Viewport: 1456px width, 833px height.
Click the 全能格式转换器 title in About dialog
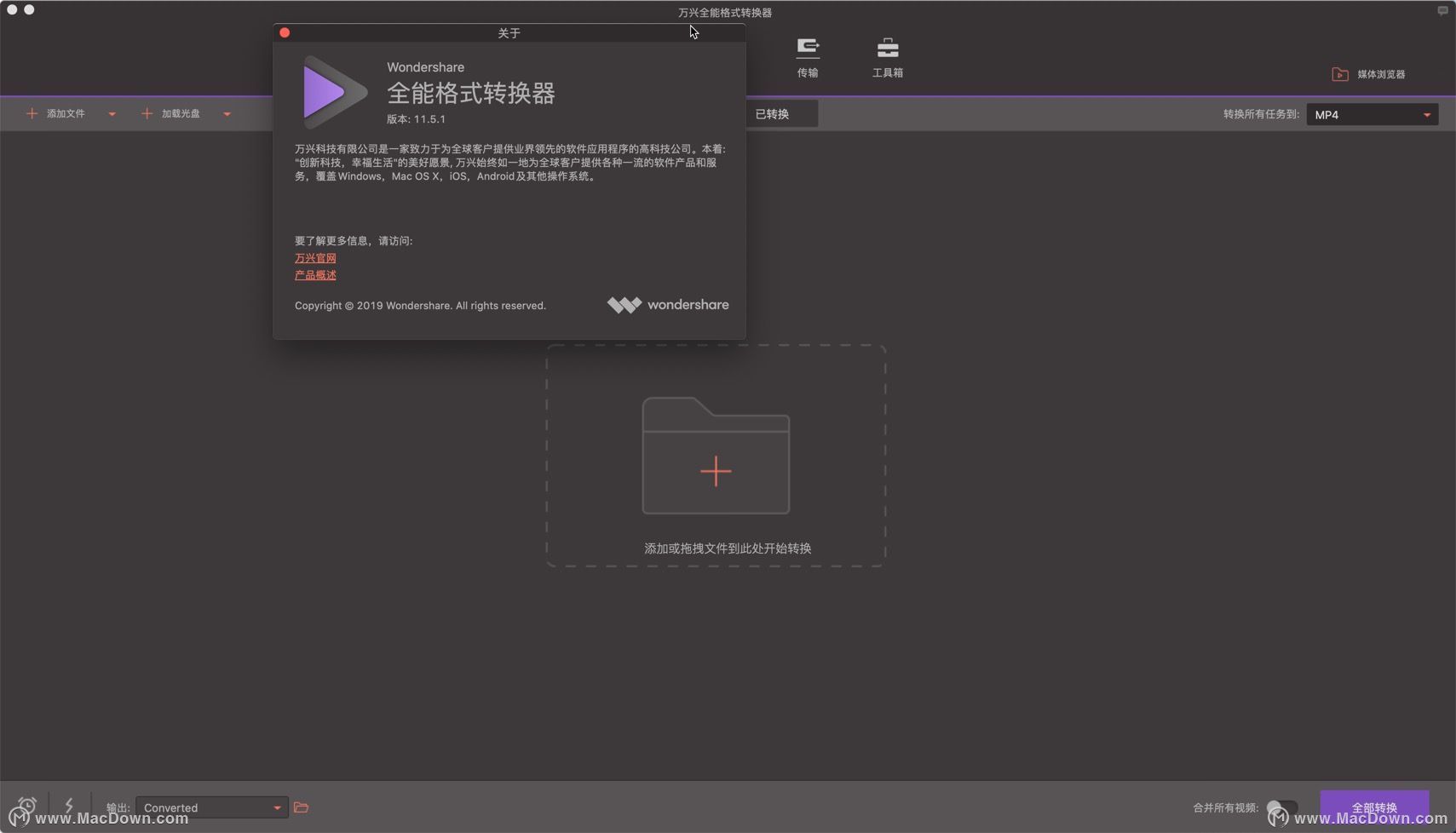tap(471, 93)
